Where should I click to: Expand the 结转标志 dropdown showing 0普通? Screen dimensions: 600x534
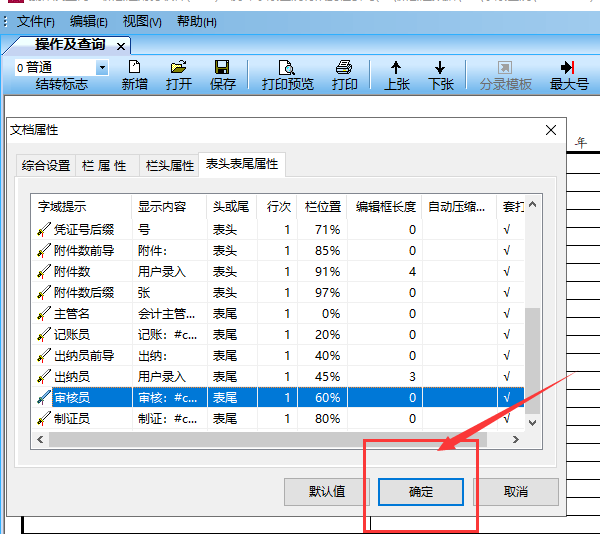[102, 67]
